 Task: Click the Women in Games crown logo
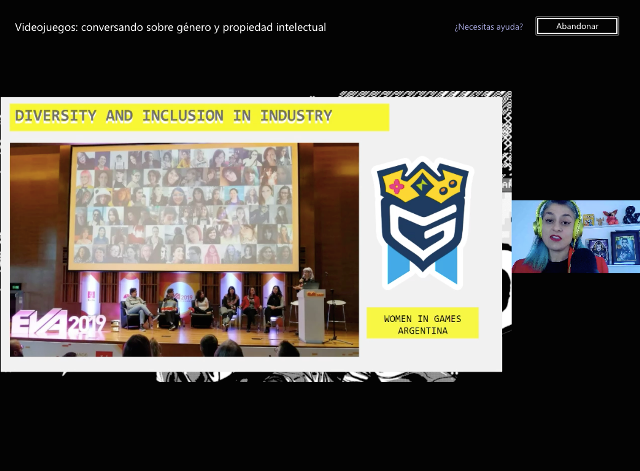(x=422, y=223)
